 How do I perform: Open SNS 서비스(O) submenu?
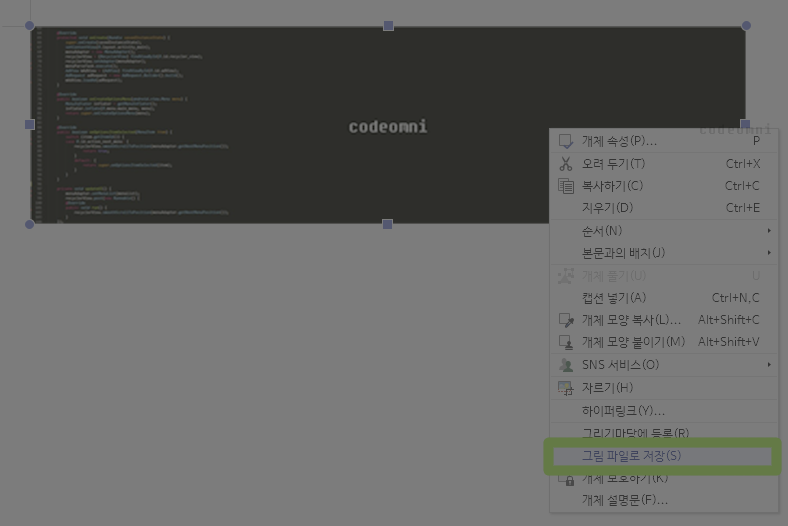pos(664,365)
